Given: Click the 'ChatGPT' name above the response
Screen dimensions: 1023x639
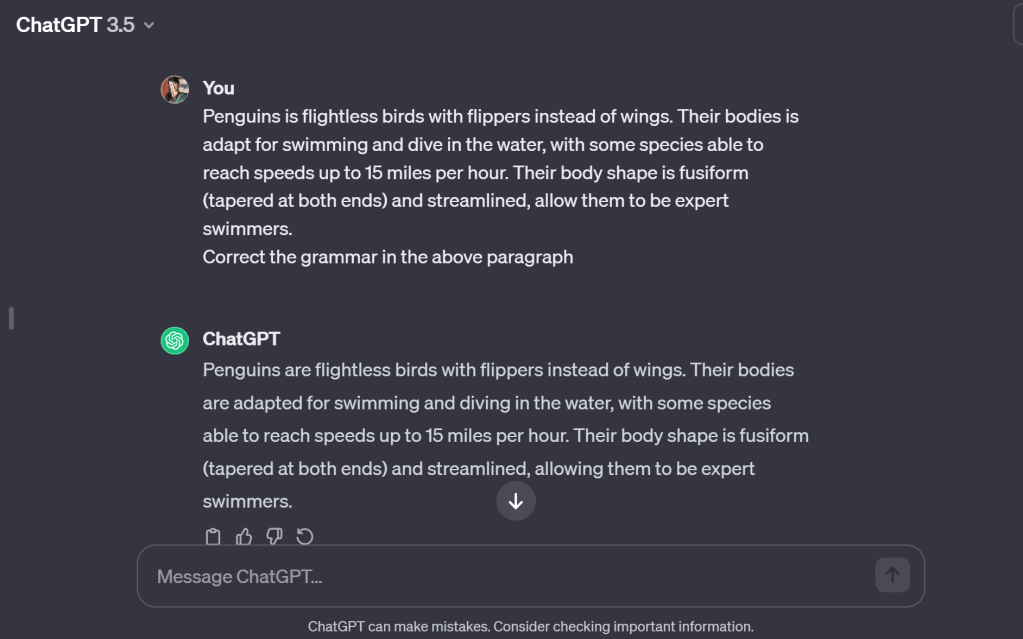Looking at the screenshot, I should coord(241,339).
